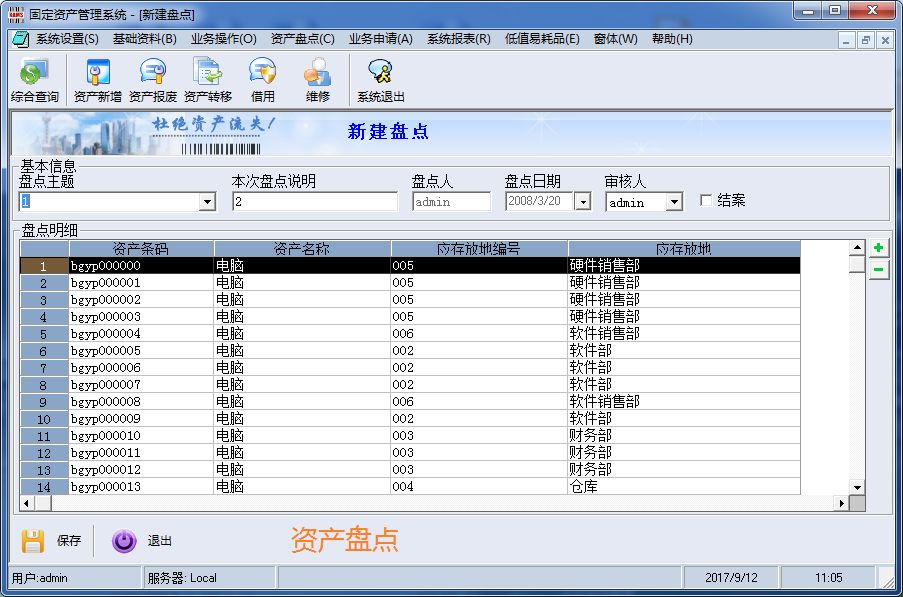The width and height of the screenshot is (903, 597).
Task: Open the 资产转移 toolbar icon
Action: pyautogui.click(x=207, y=80)
